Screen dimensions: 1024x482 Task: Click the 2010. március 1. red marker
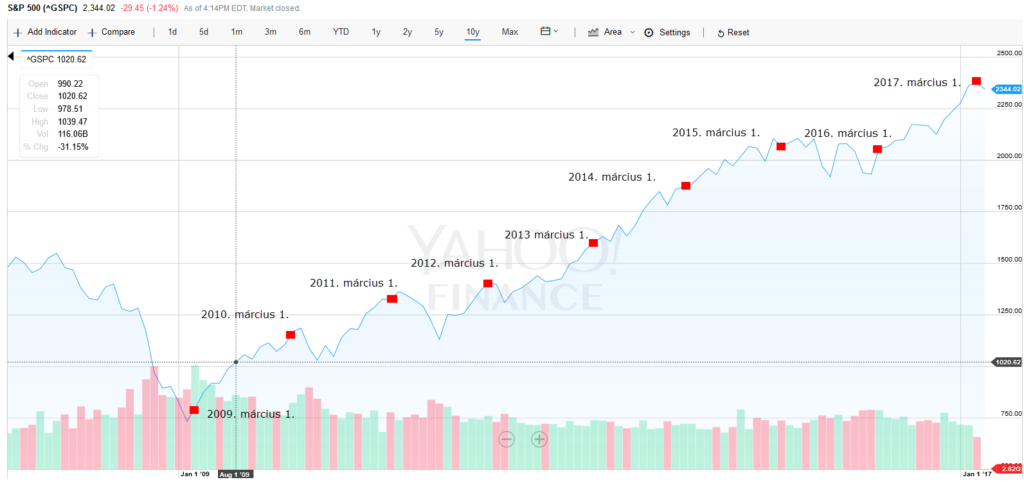coord(291,334)
